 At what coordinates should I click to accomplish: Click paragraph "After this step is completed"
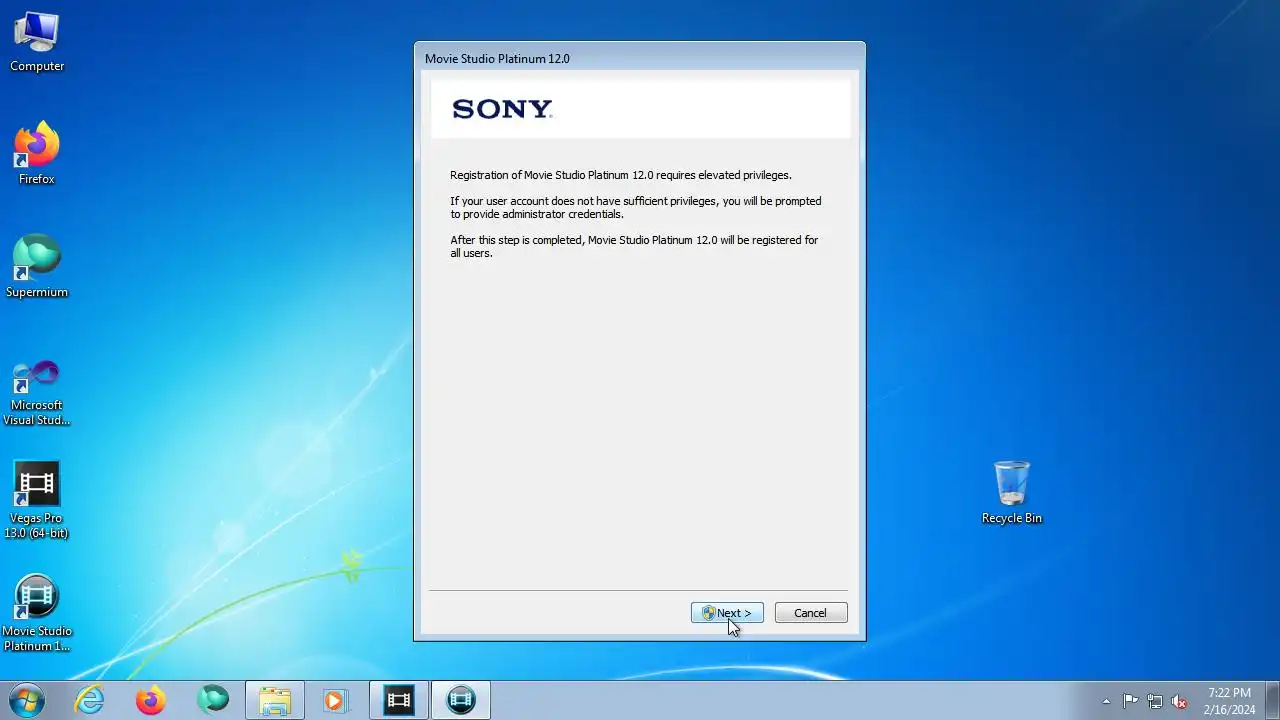(x=634, y=247)
